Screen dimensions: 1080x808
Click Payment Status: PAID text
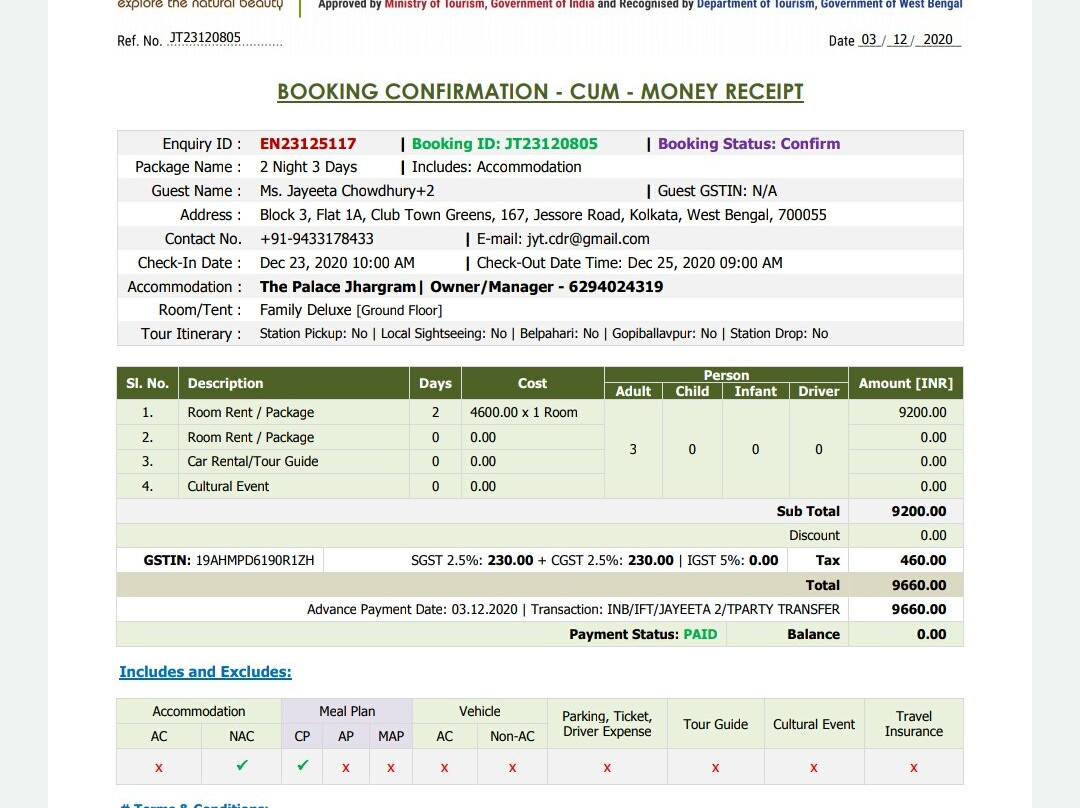(x=643, y=634)
